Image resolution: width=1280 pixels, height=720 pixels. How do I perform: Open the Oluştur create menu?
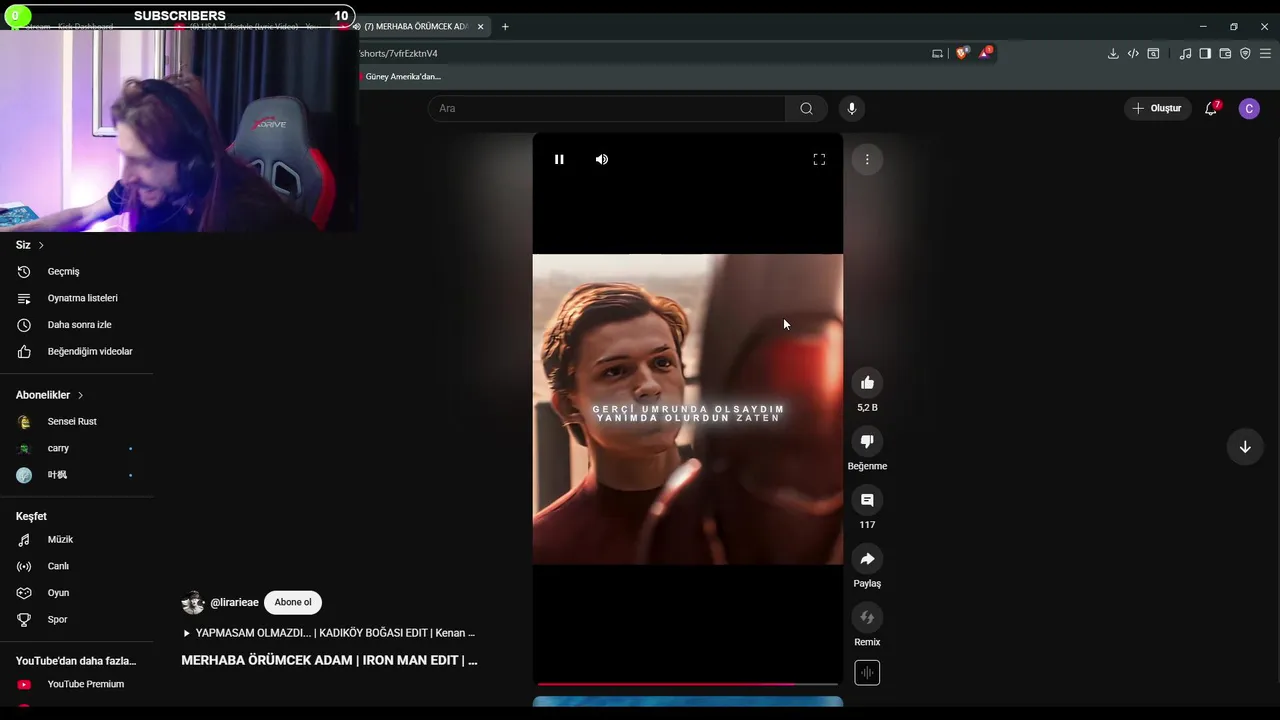pos(1157,108)
